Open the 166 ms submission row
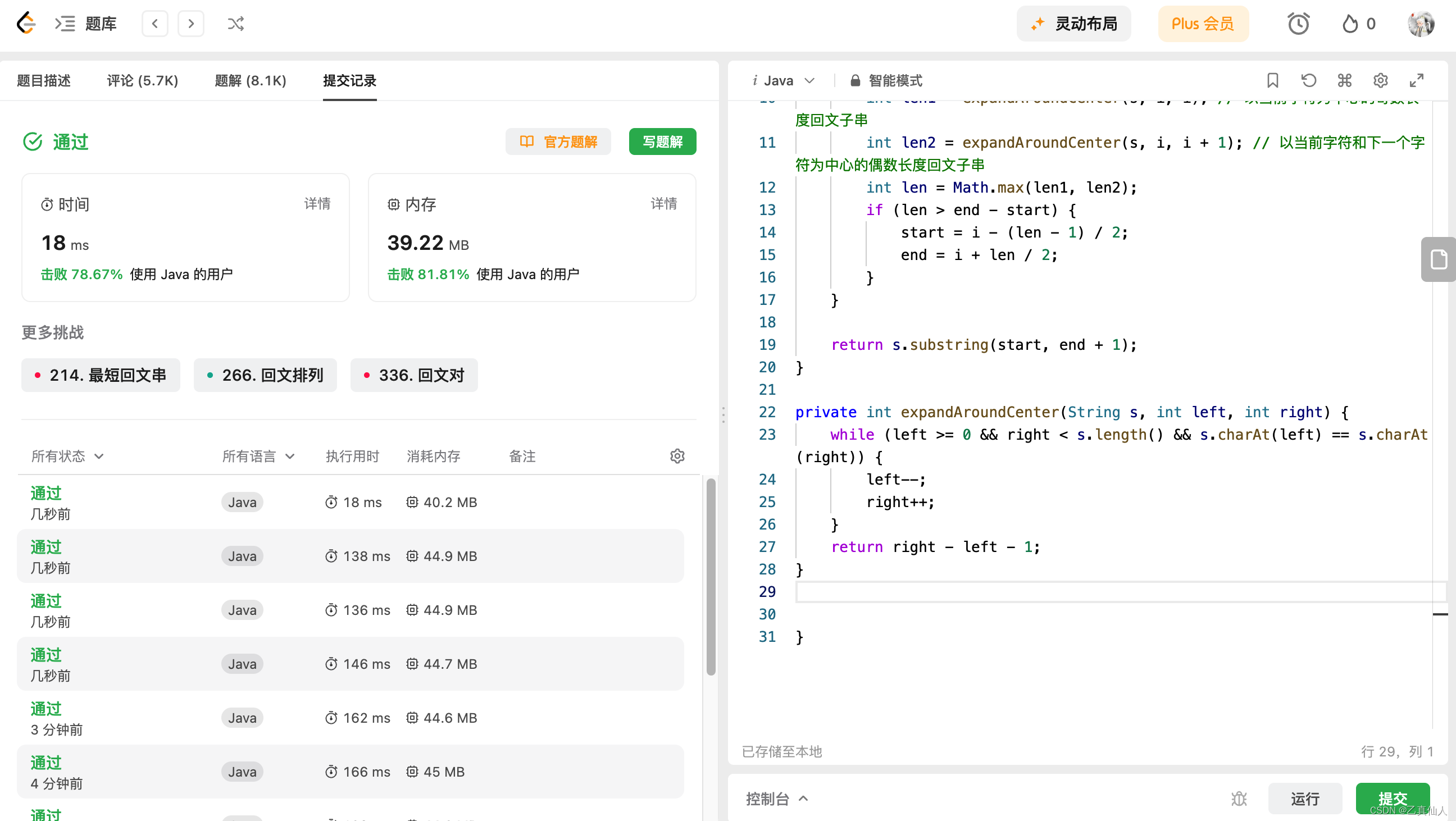The width and height of the screenshot is (1456, 821). (x=351, y=772)
